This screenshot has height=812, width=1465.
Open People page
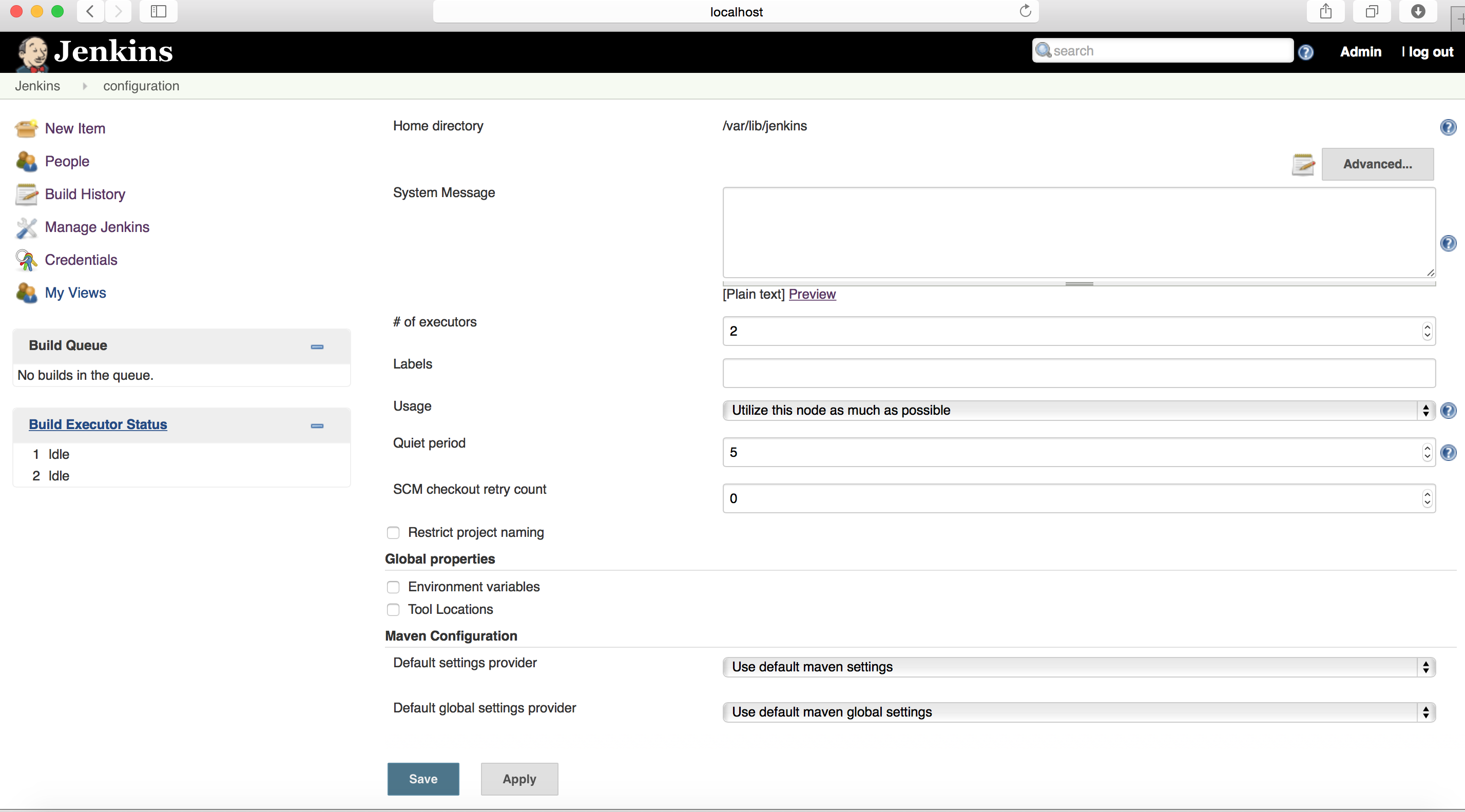pos(67,162)
